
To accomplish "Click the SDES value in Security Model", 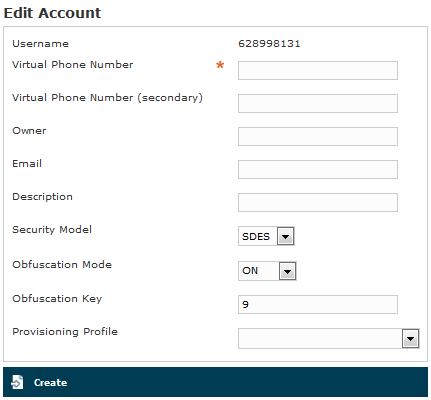I will click(x=256, y=236).
